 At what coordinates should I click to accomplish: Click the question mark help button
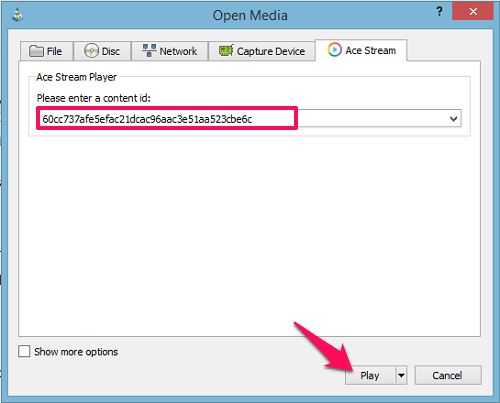[439, 12]
